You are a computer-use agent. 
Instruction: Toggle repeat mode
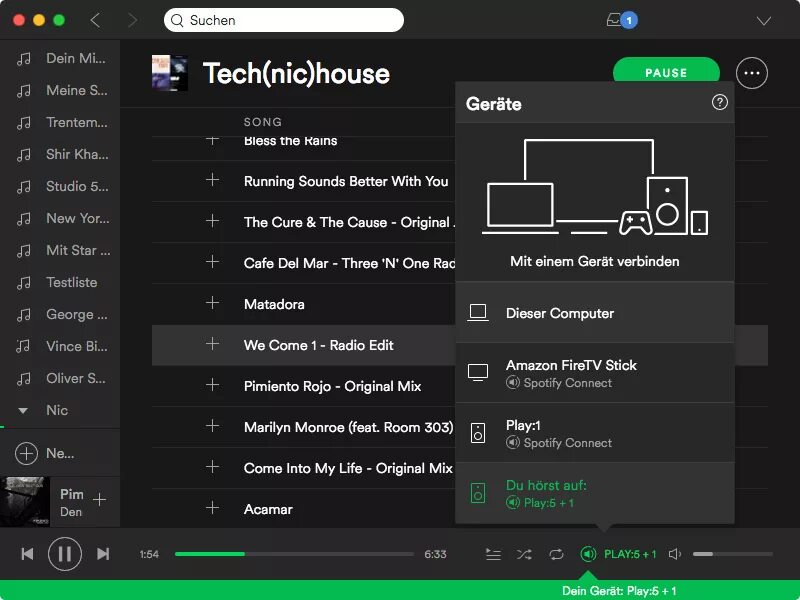[557, 552]
